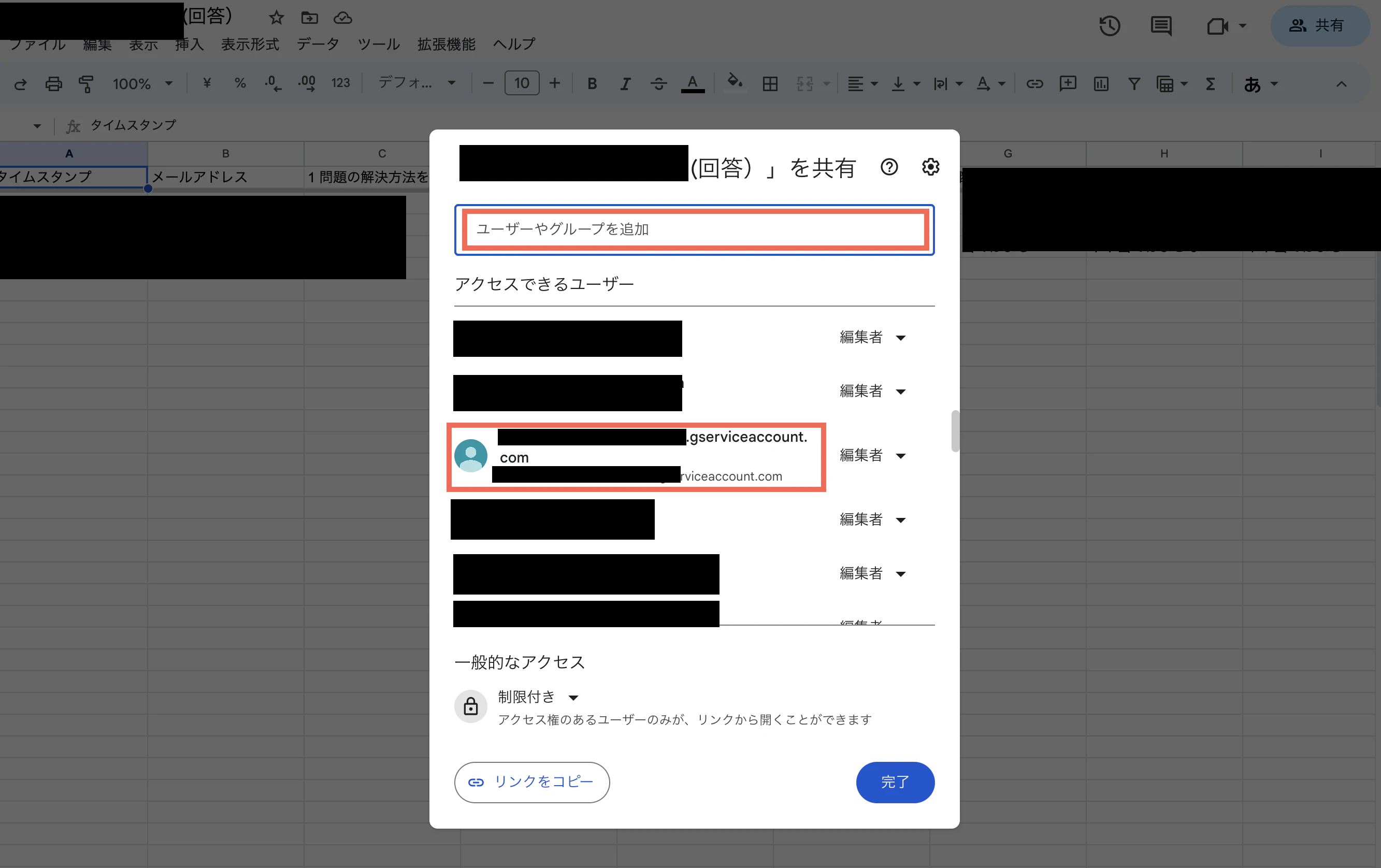This screenshot has width=1381, height=868.
Task: Open the 挿入 menu
Action: [x=189, y=45]
